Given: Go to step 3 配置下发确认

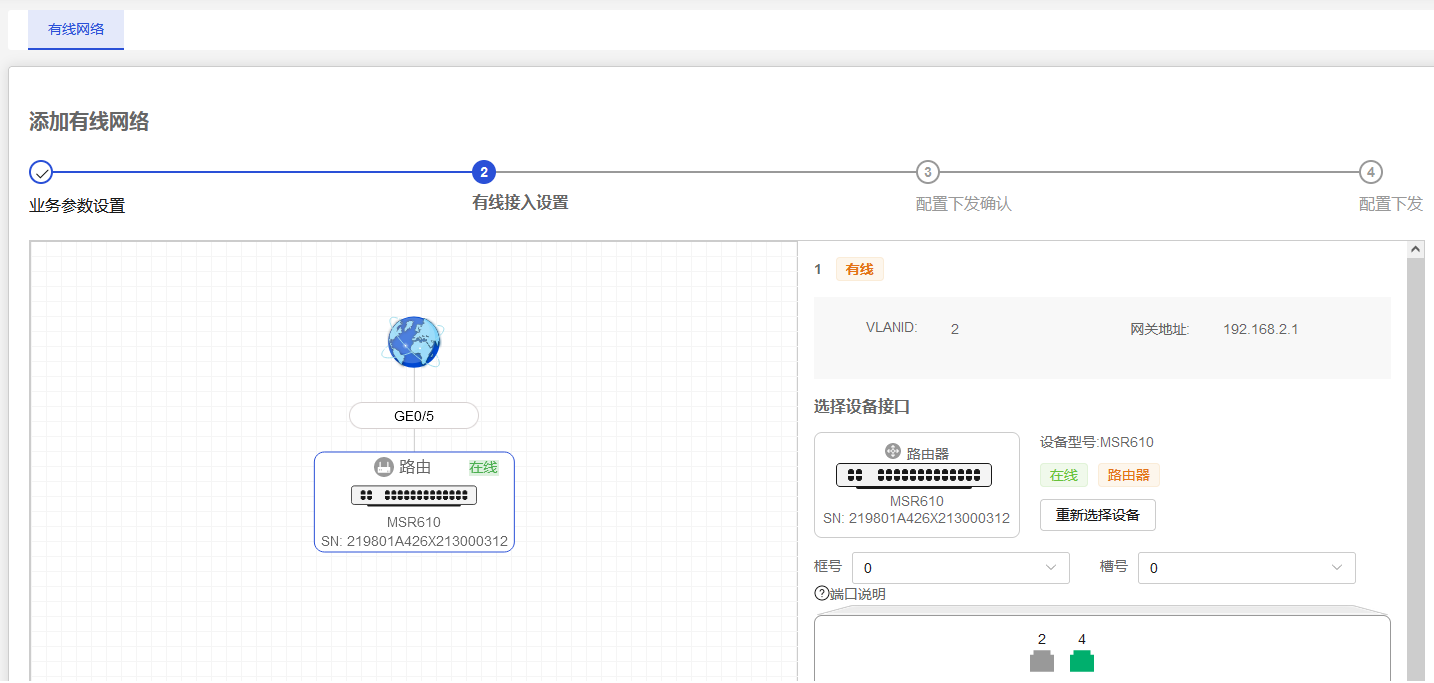Looking at the screenshot, I should [928, 172].
